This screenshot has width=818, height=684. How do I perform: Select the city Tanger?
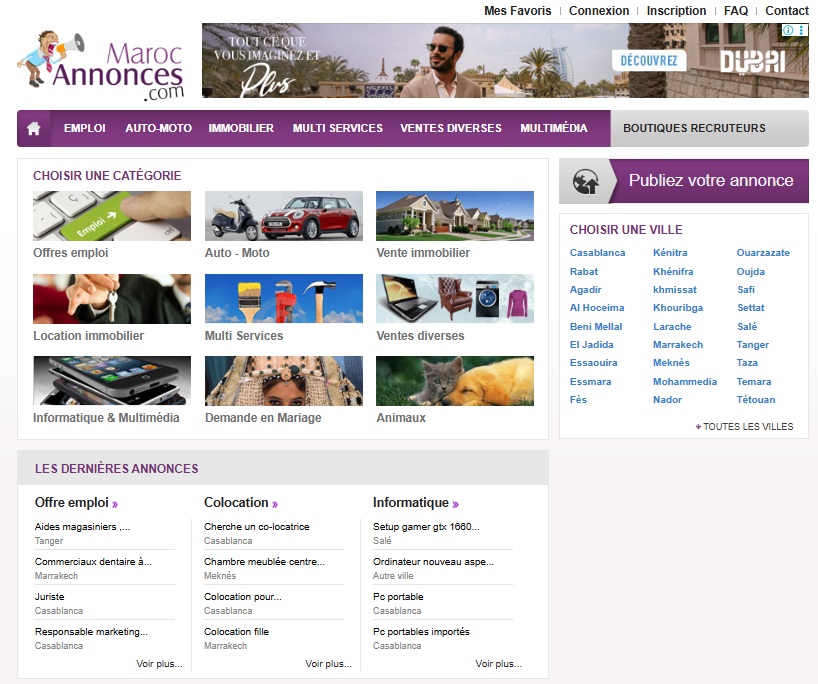tap(752, 344)
